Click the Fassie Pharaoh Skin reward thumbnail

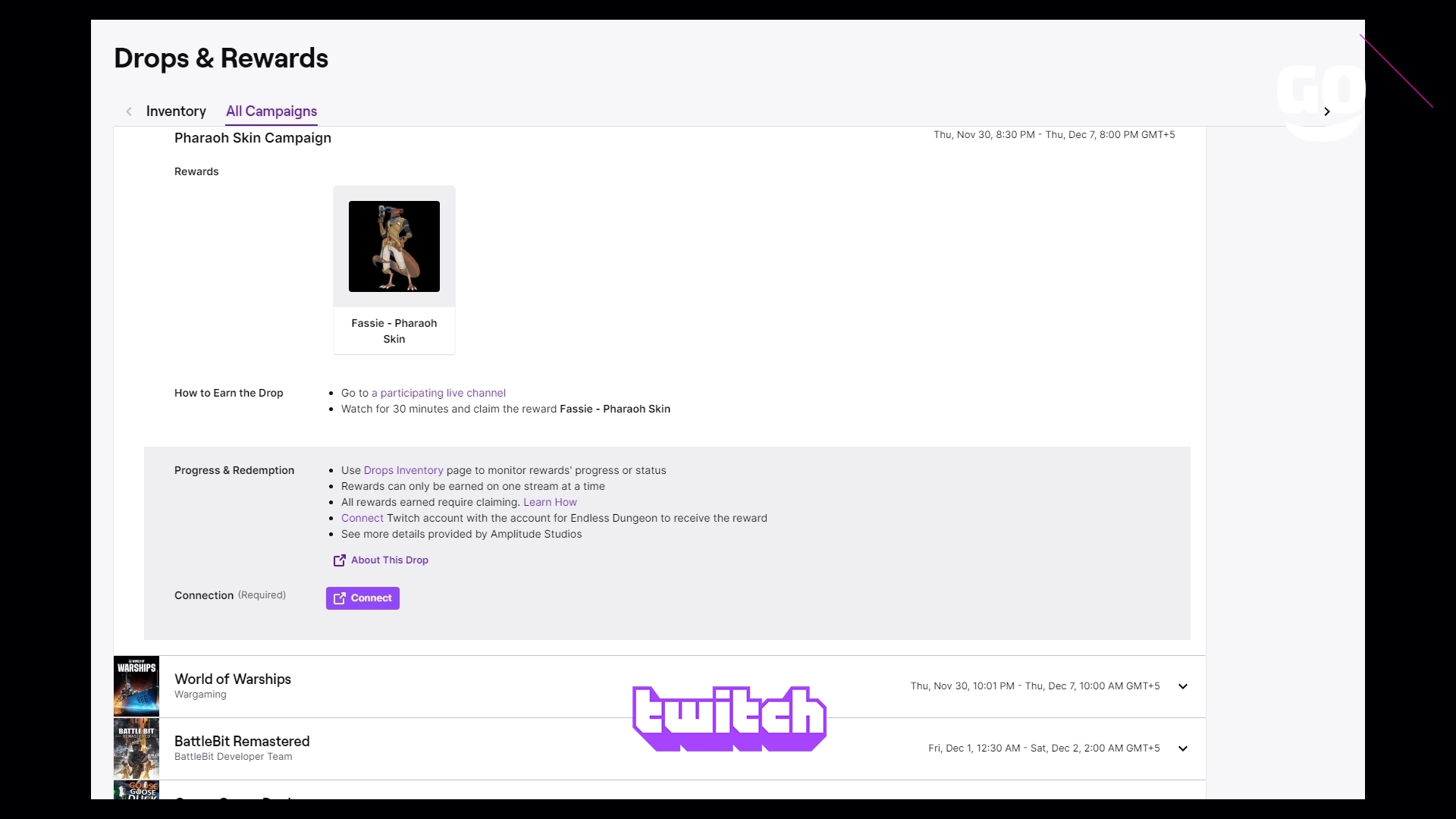click(x=394, y=245)
